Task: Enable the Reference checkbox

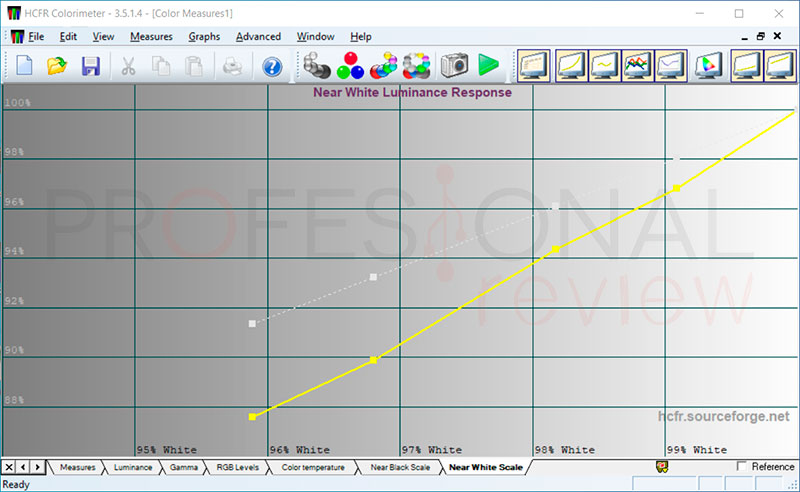Action: 742,466
